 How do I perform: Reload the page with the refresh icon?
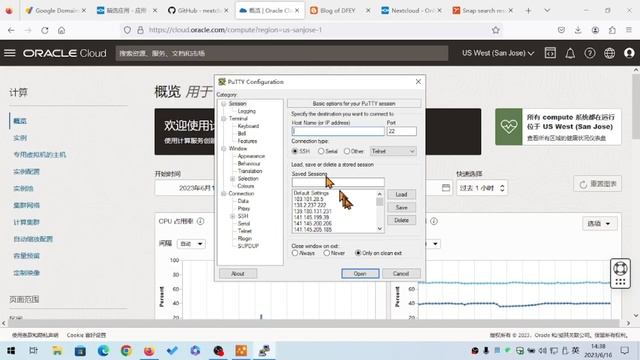(x=44, y=30)
